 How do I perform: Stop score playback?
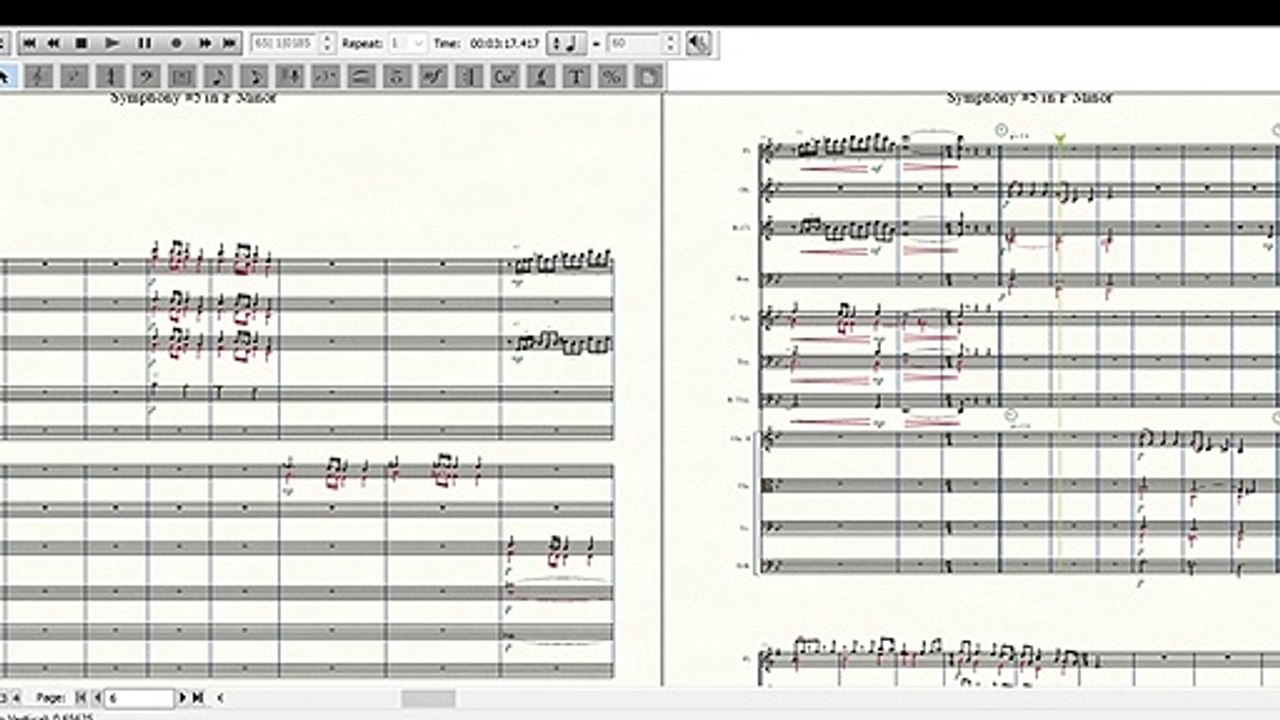(x=82, y=43)
